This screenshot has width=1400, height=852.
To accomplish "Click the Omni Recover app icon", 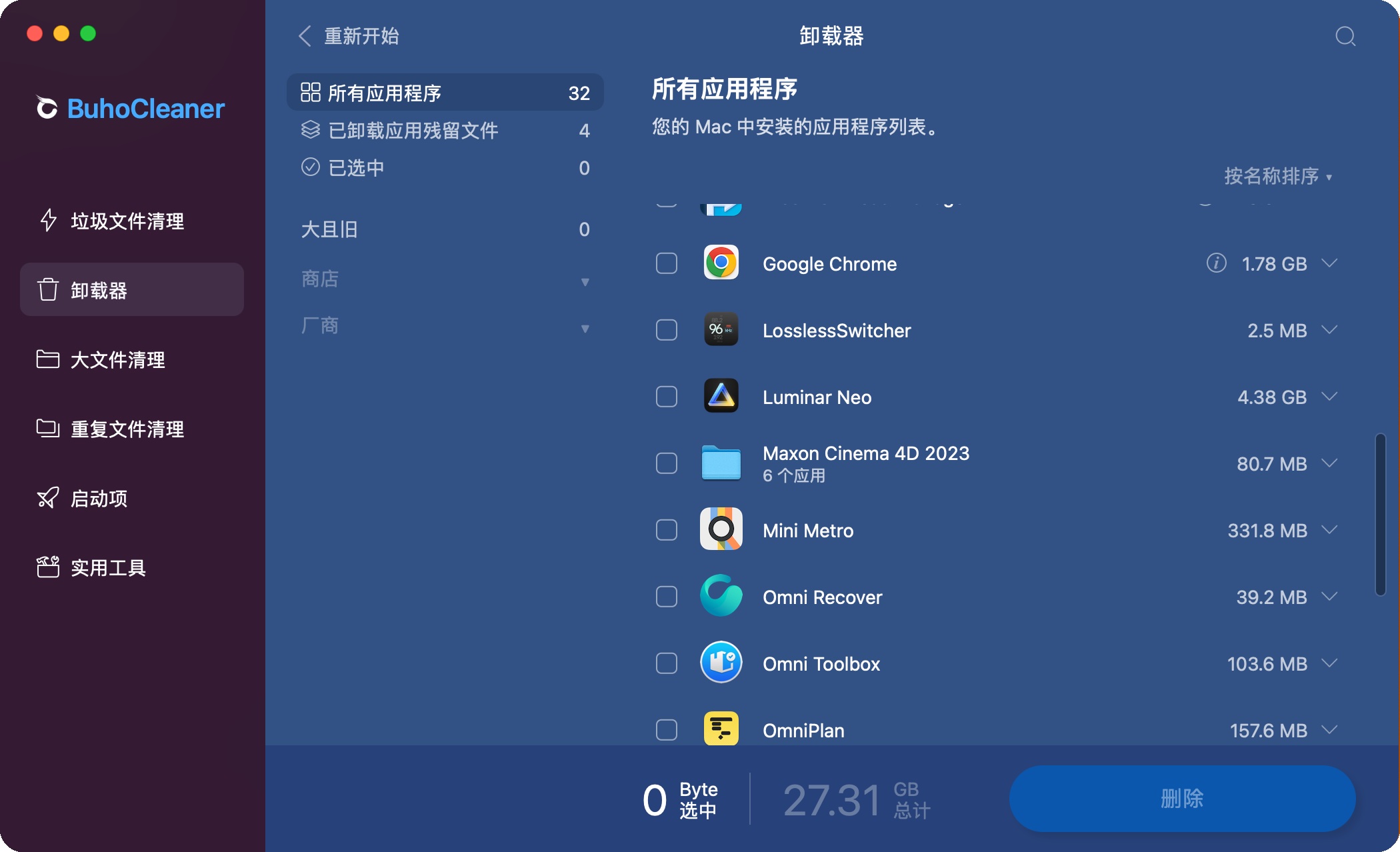I will point(721,596).
